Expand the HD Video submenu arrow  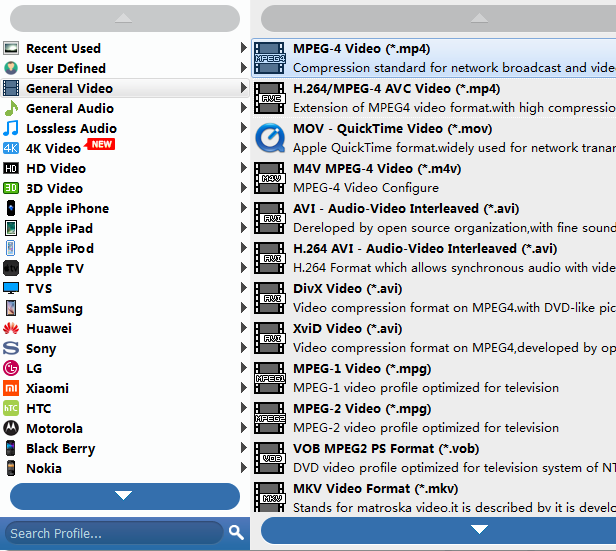(x=244, y=168)
